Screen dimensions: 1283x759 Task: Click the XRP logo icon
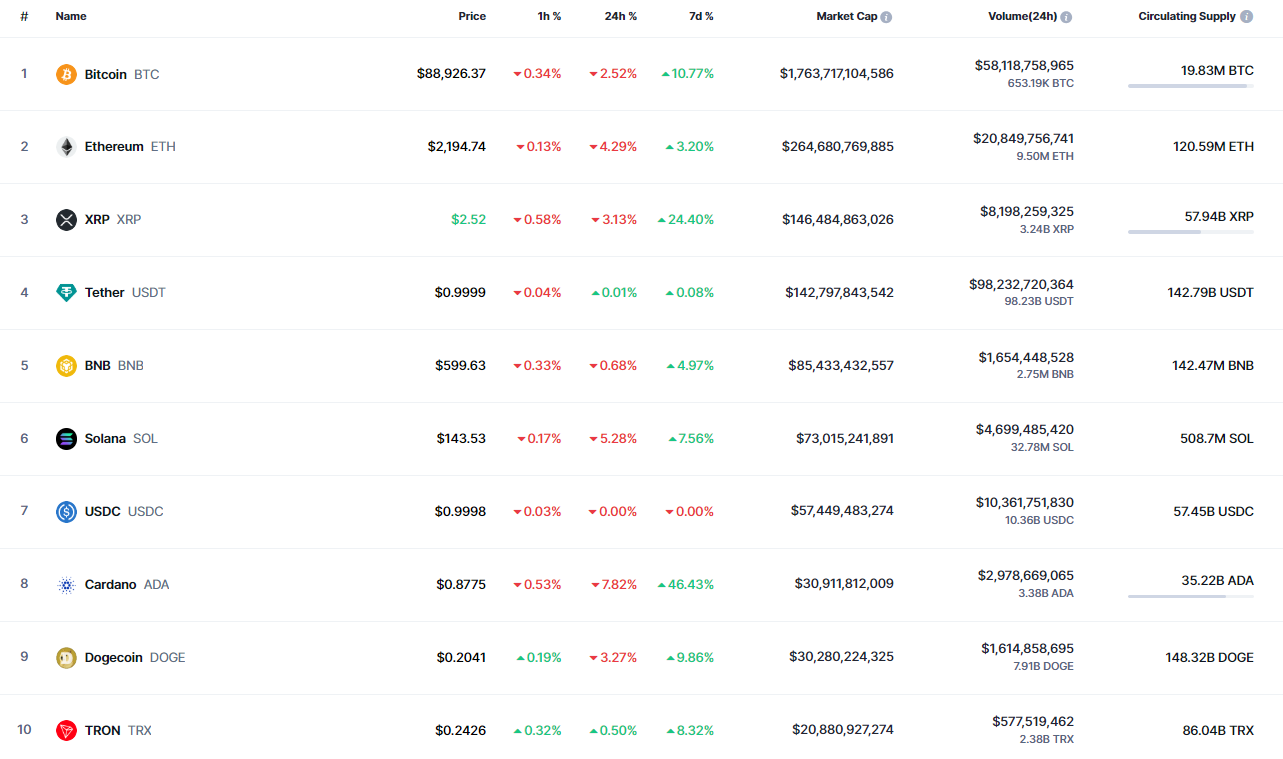[66, 220]
